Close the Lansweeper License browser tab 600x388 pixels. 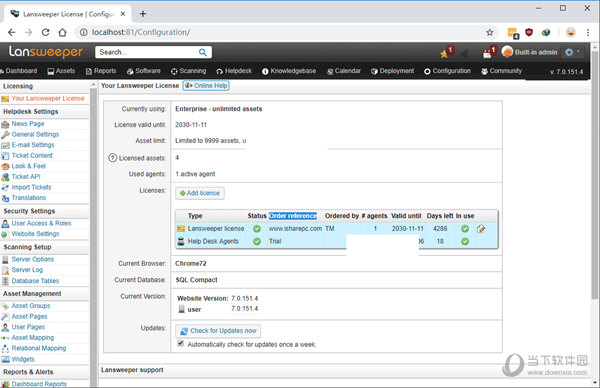123,14
